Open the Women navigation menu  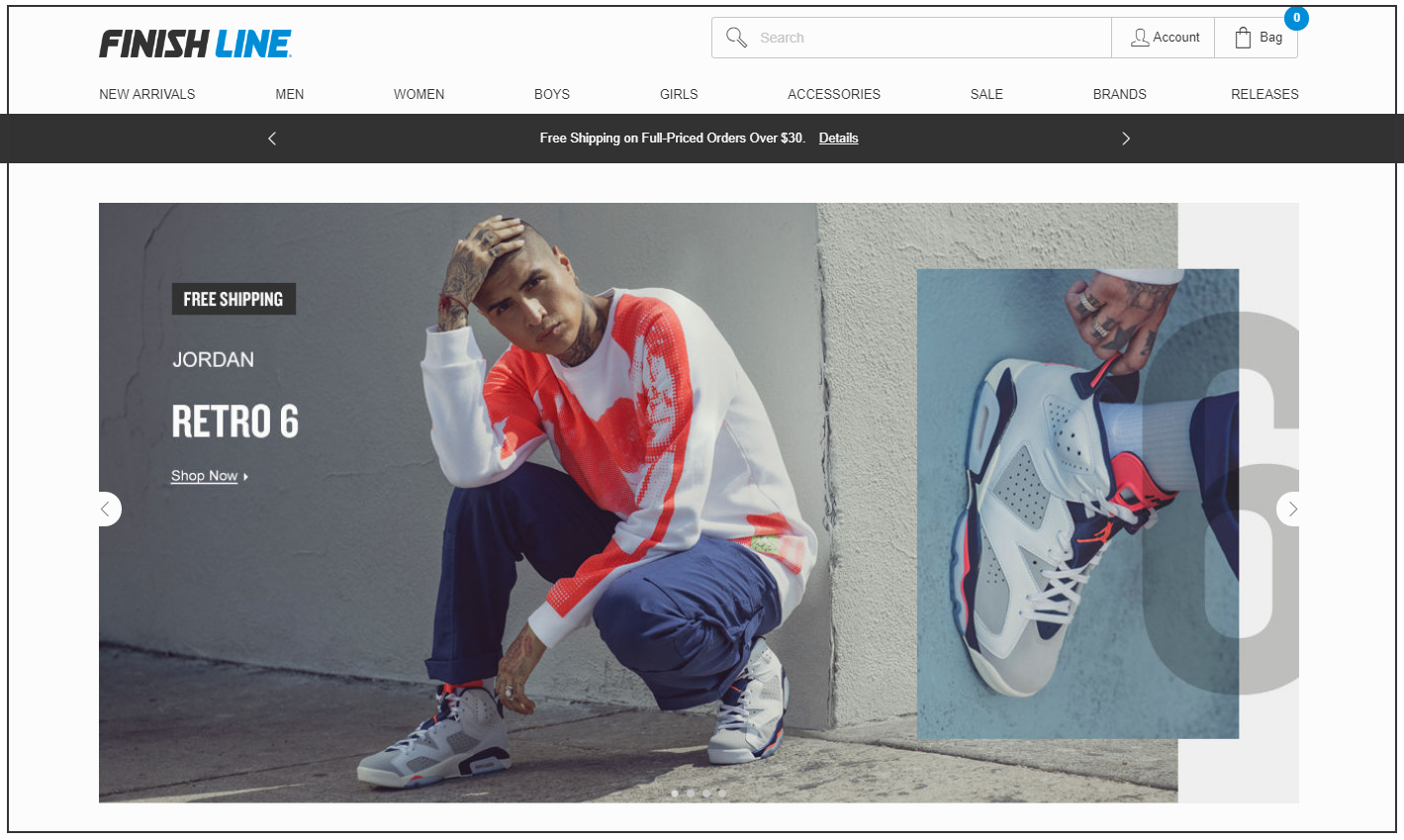[420, 94]
